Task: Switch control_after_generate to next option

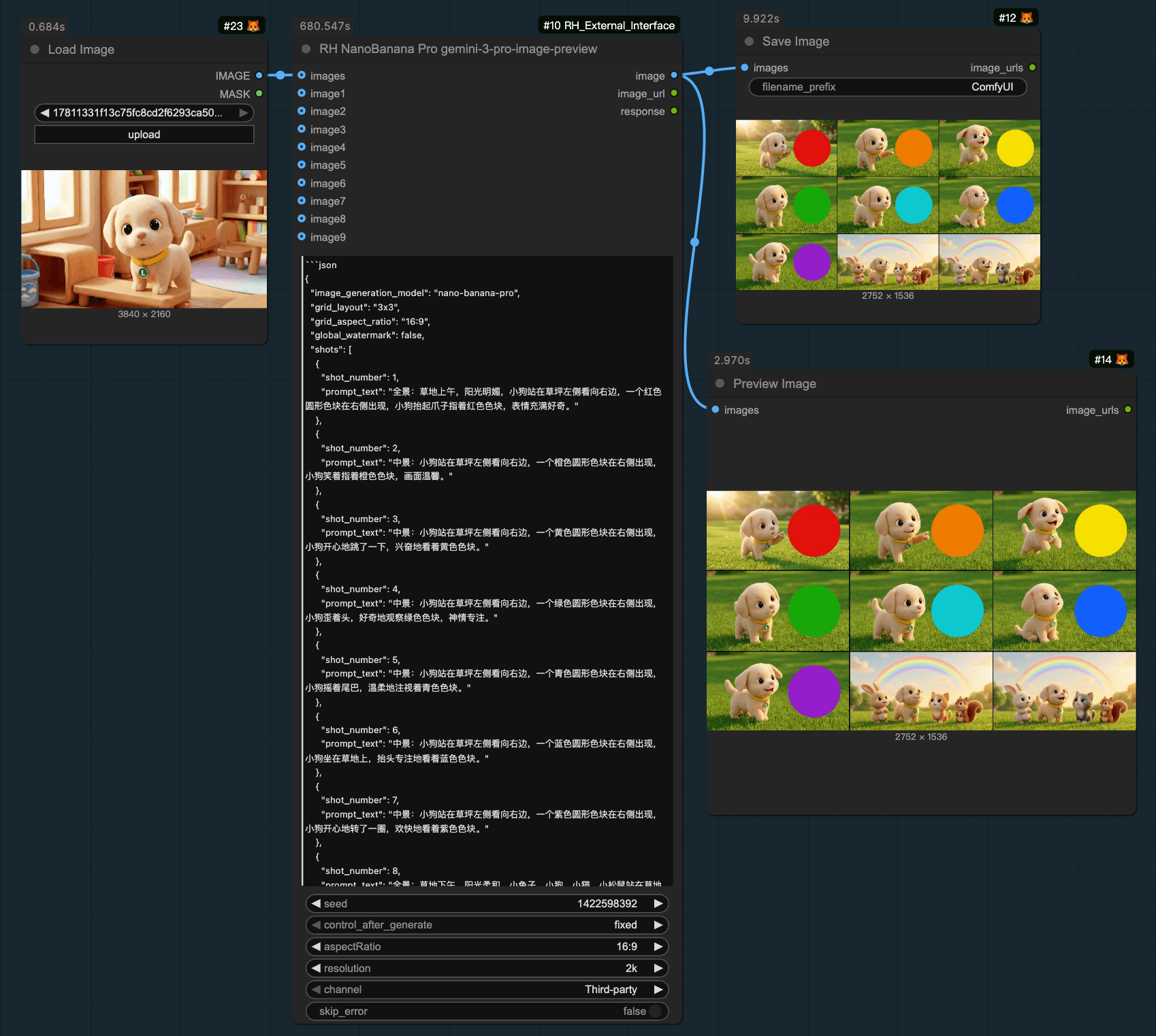Action: point(658,925)
